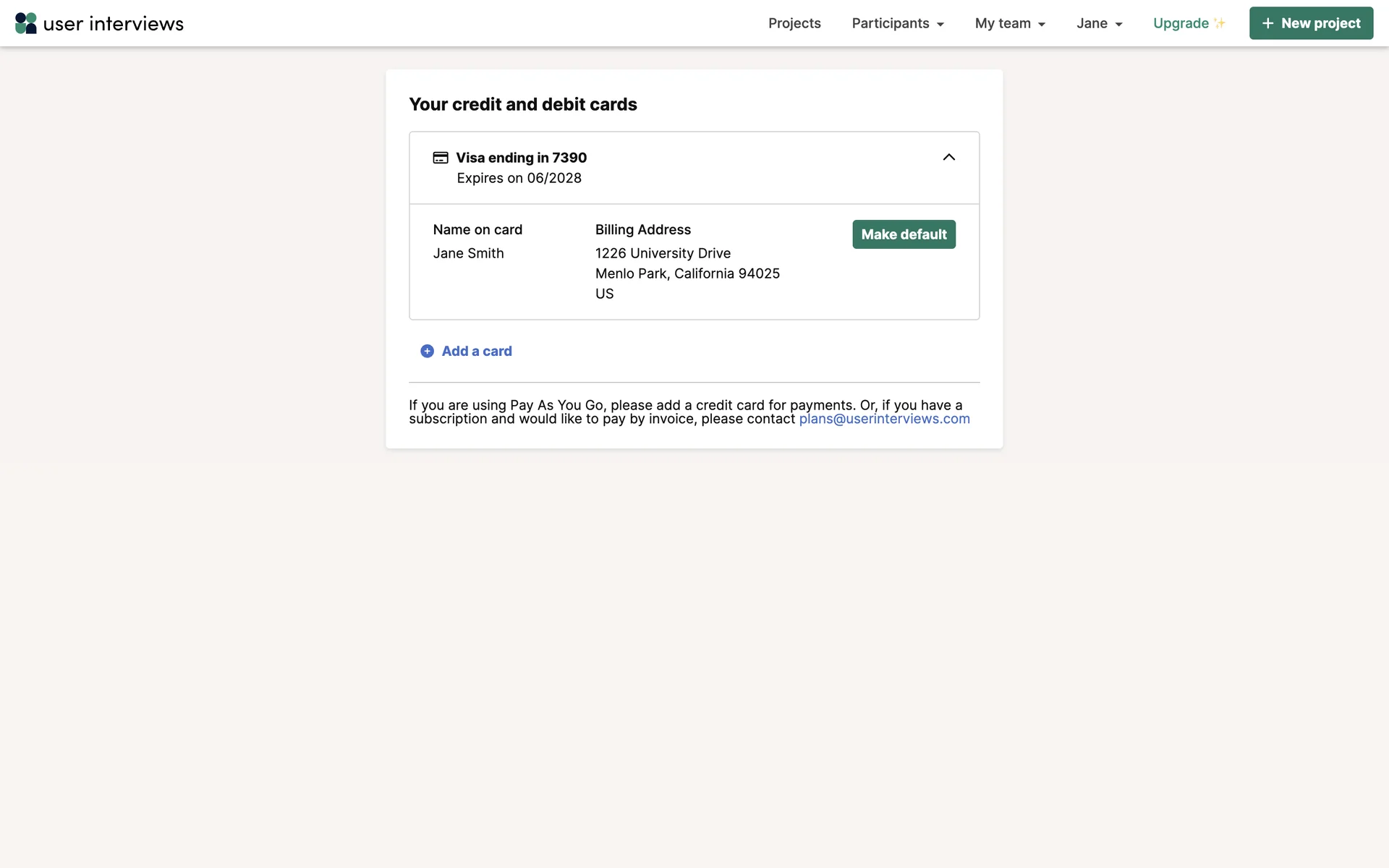This screenshot has width=1389, height=868.
Task: Click the Add a card link text
Action: pyautogui.click(x=477, y=351)
